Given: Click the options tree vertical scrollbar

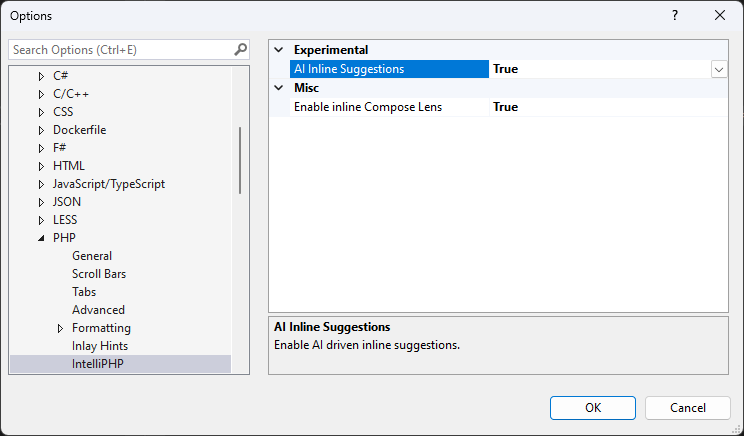Looking at the screenshot, I should pyautogui.click(x=240, y=160).
